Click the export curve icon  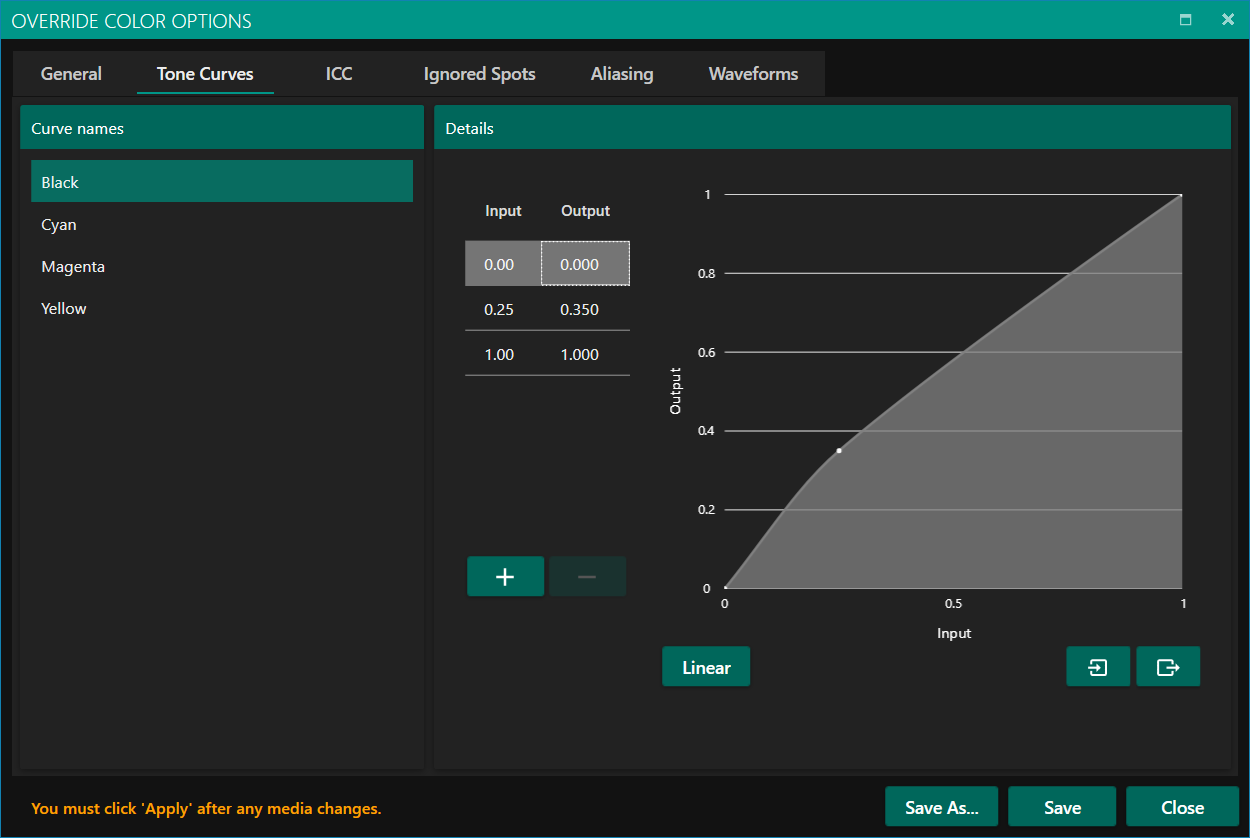pyautogui.click(x=1167, y=667)
